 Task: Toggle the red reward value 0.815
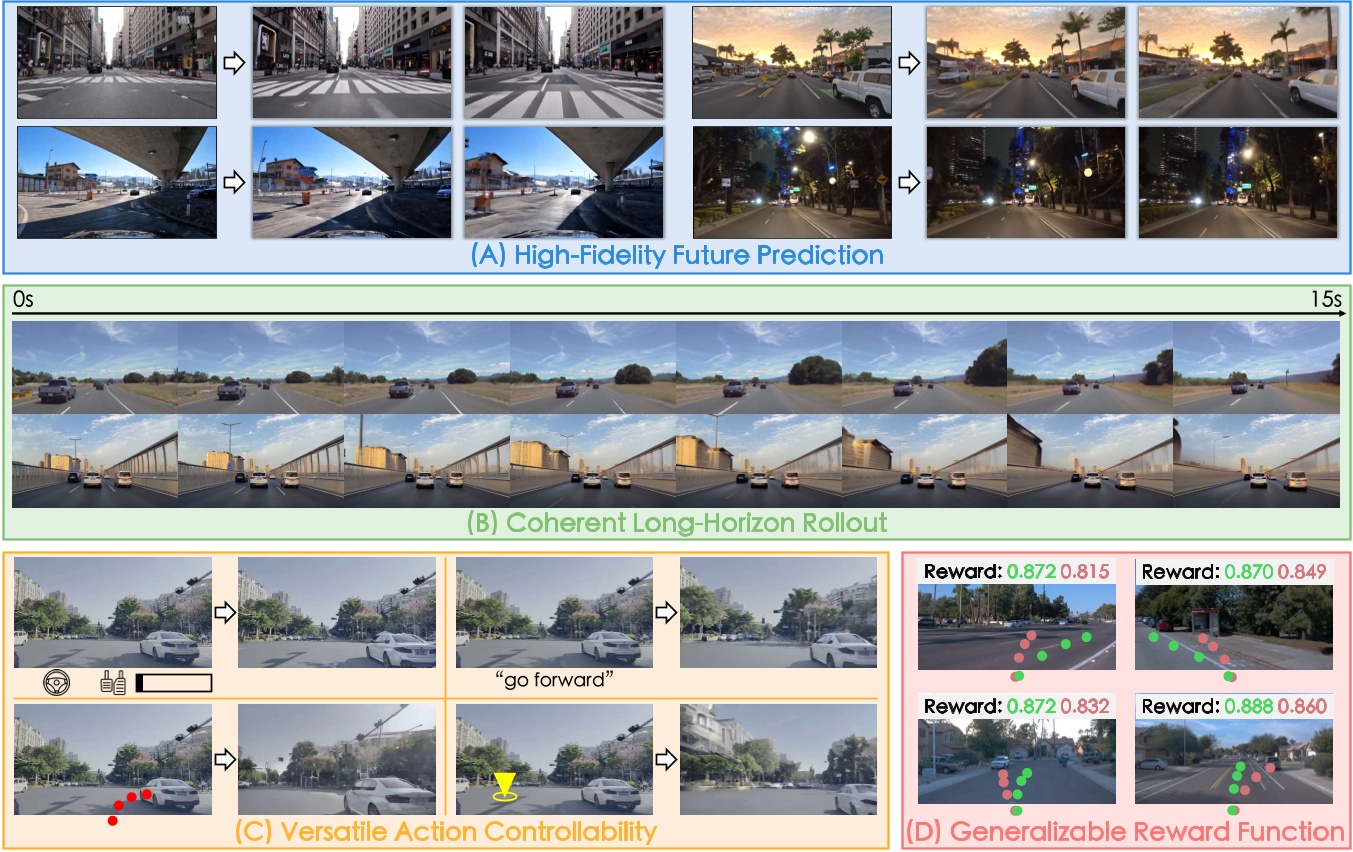pyautogui.click(x=1086, y=571)
